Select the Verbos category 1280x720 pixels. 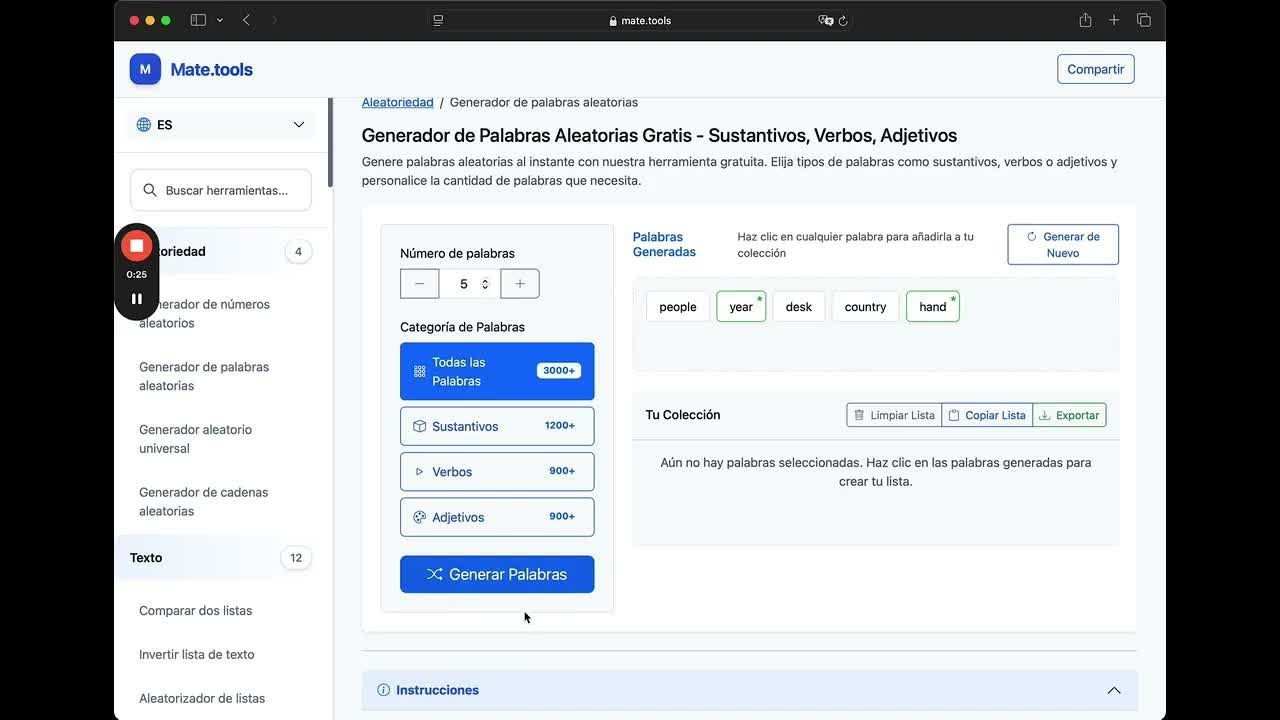pyautogui.click(x=497, y=471)
